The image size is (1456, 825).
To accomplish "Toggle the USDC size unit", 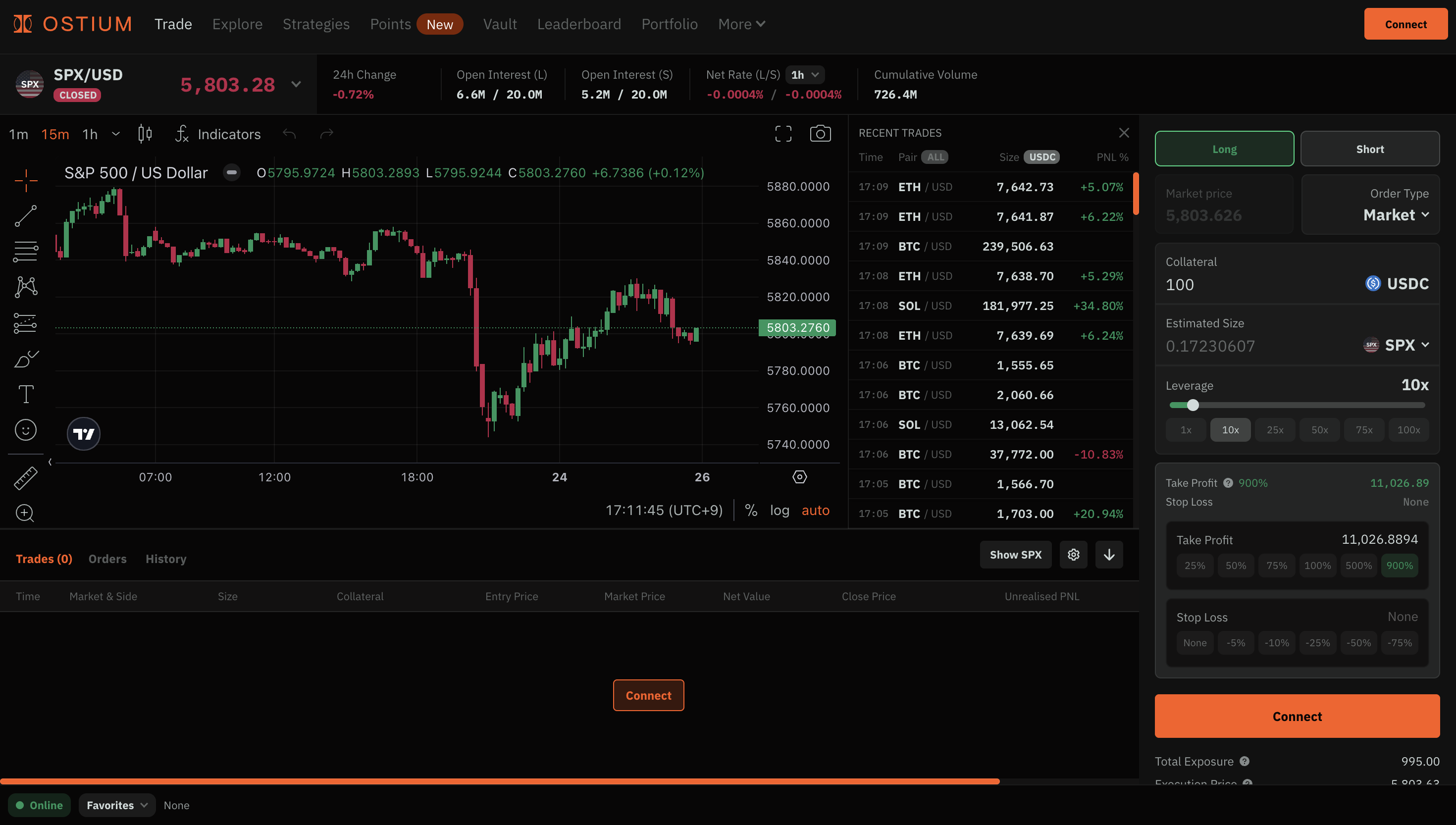I will tap(1041, 157).
